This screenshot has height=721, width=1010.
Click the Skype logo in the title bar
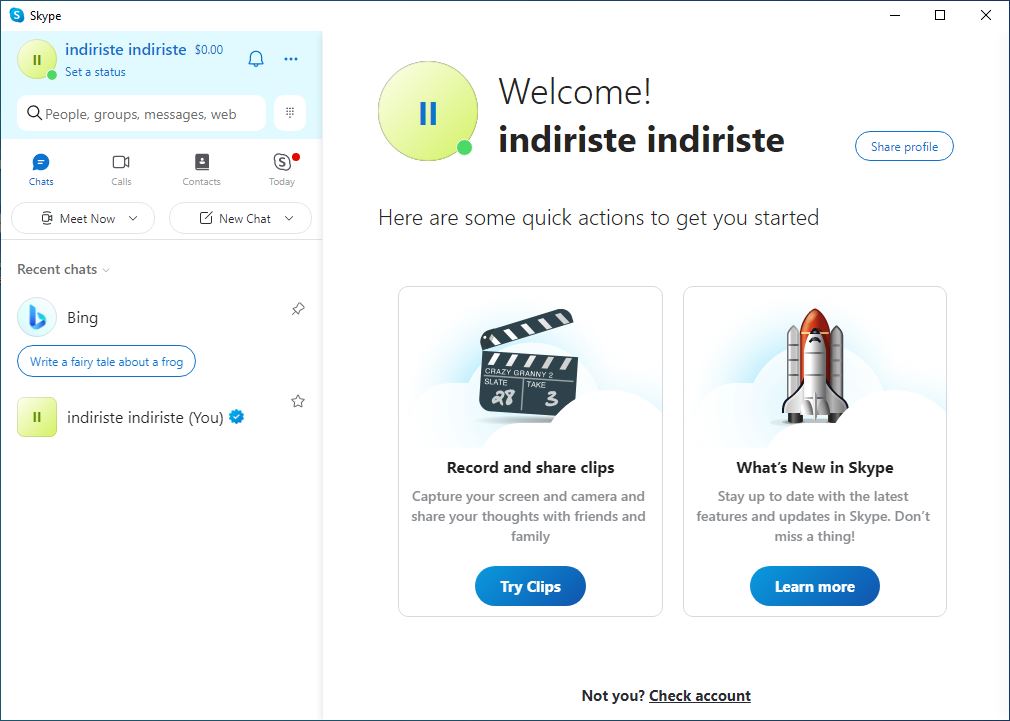pyautogui.click(x=17, y=15)
